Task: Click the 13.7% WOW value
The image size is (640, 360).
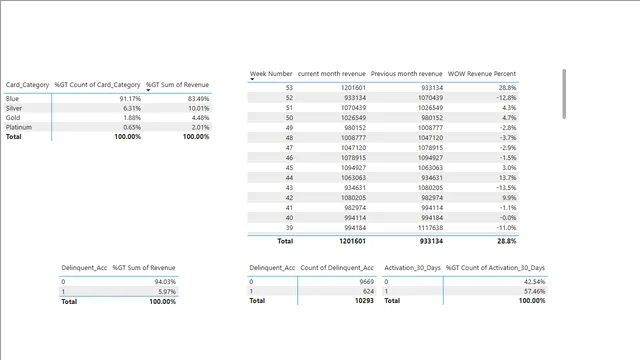Action: tap(507, 178)
